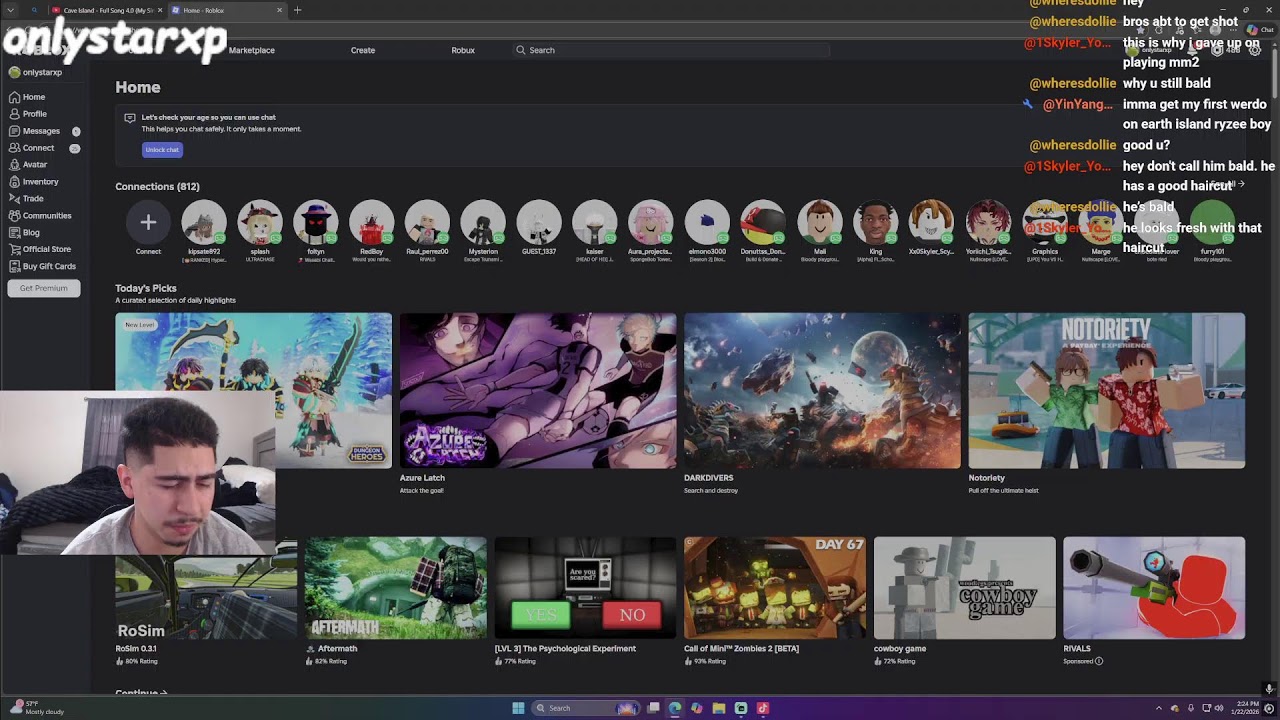The height and width of the screenshot is (720, 1280).
Task: Open Mali's connection avatar
Action: (x=820, y=223)
